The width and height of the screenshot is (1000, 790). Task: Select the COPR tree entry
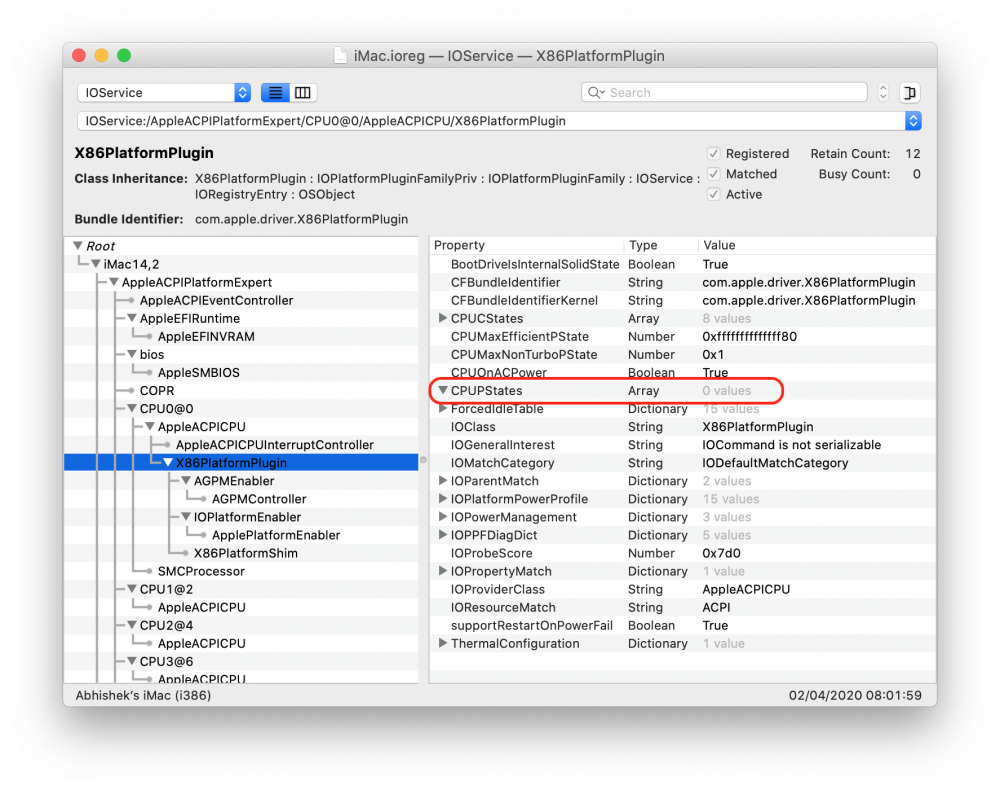(157, 390)
